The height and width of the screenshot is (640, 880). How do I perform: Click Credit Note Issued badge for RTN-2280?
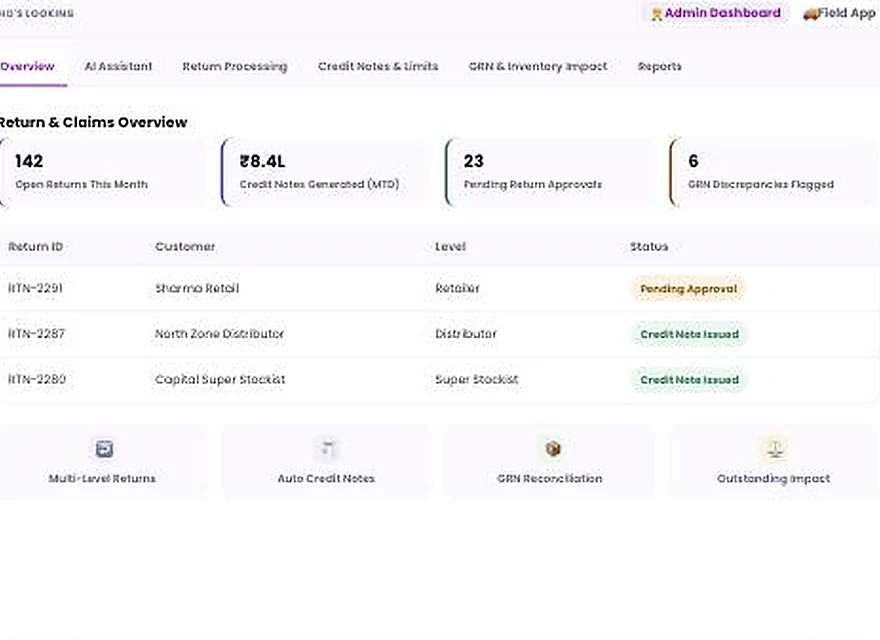[689, 380]
